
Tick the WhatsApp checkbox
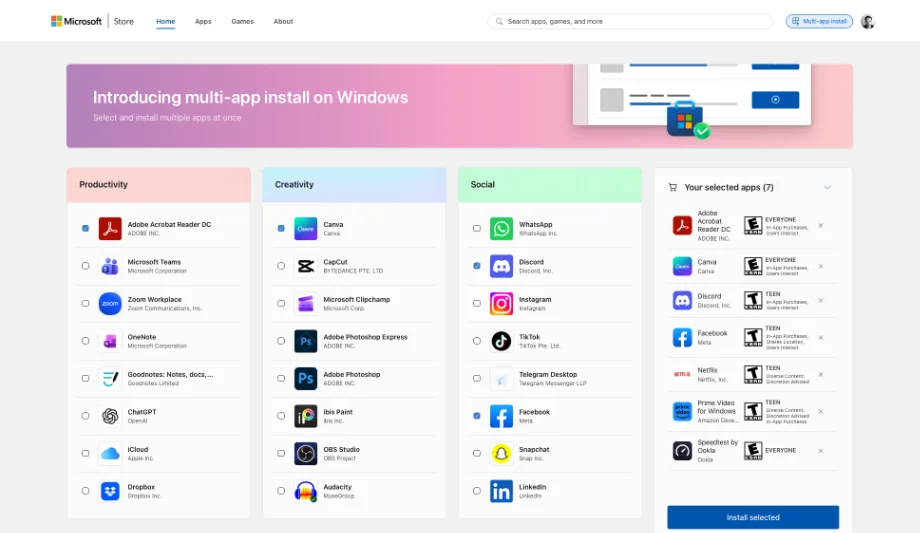[x=476, y=228]
